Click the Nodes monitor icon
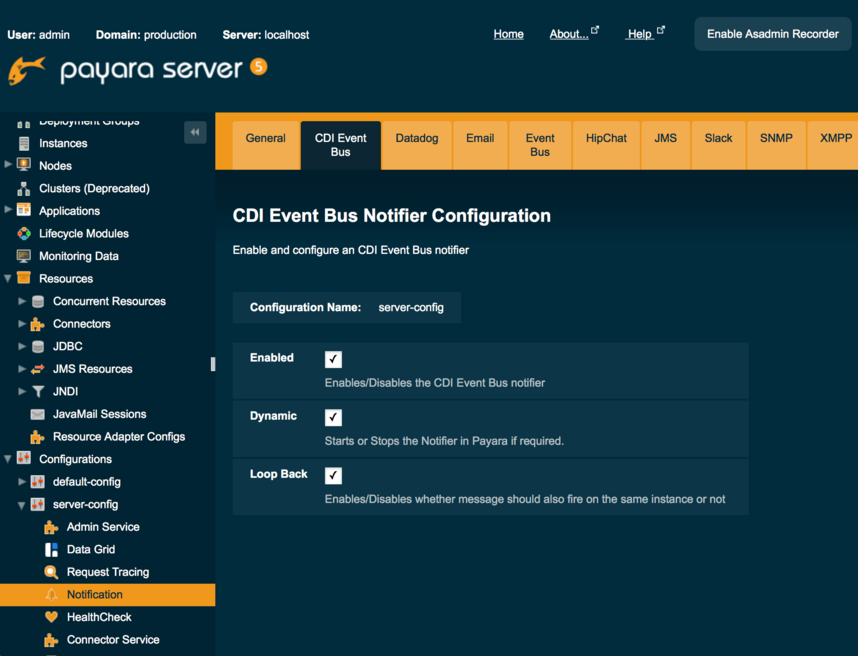 tap(24, 165)
